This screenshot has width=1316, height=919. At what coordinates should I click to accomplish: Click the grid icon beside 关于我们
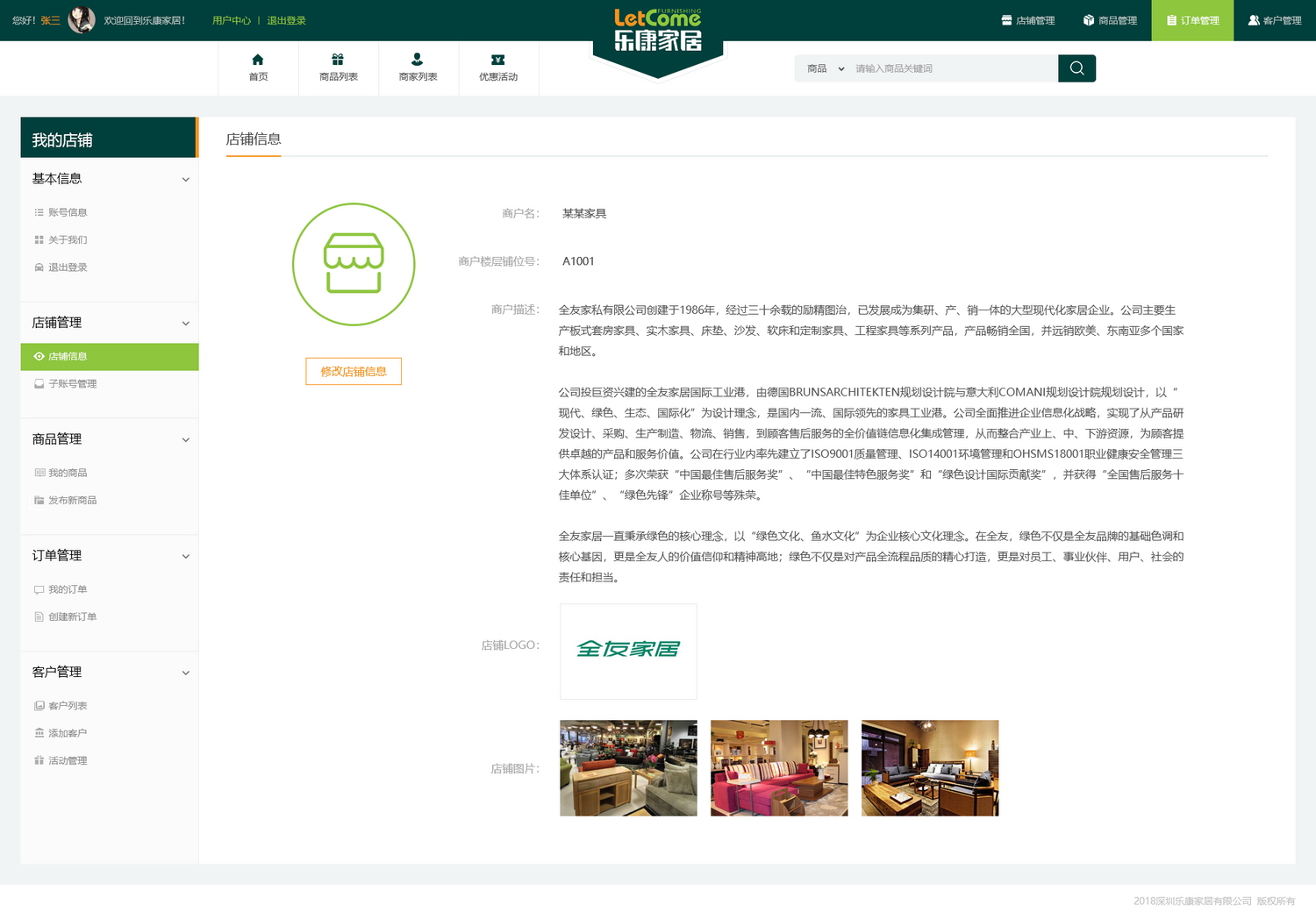tap(39, 239)
